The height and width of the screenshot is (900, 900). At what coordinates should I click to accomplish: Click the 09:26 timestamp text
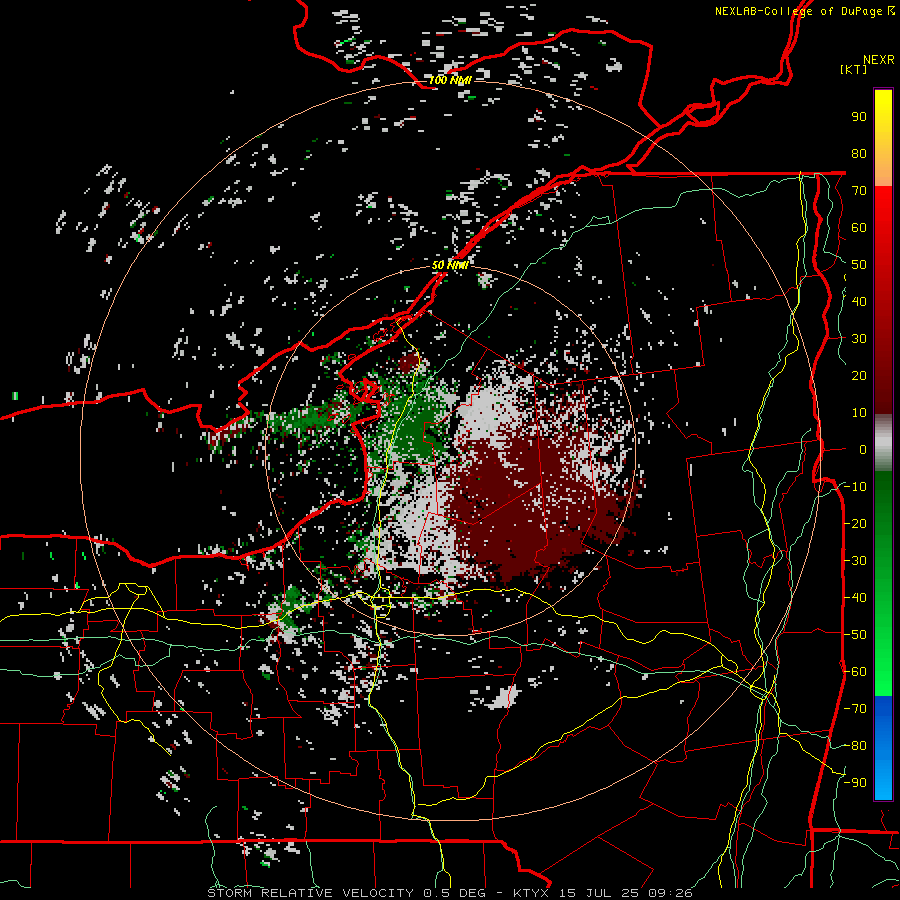click(x=670, y=893)
